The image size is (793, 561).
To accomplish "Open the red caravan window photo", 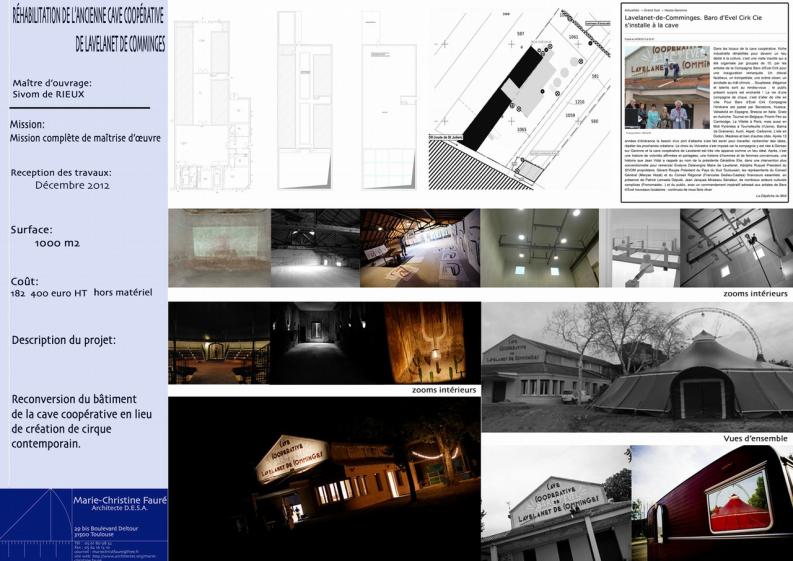I will pos(712,503).
